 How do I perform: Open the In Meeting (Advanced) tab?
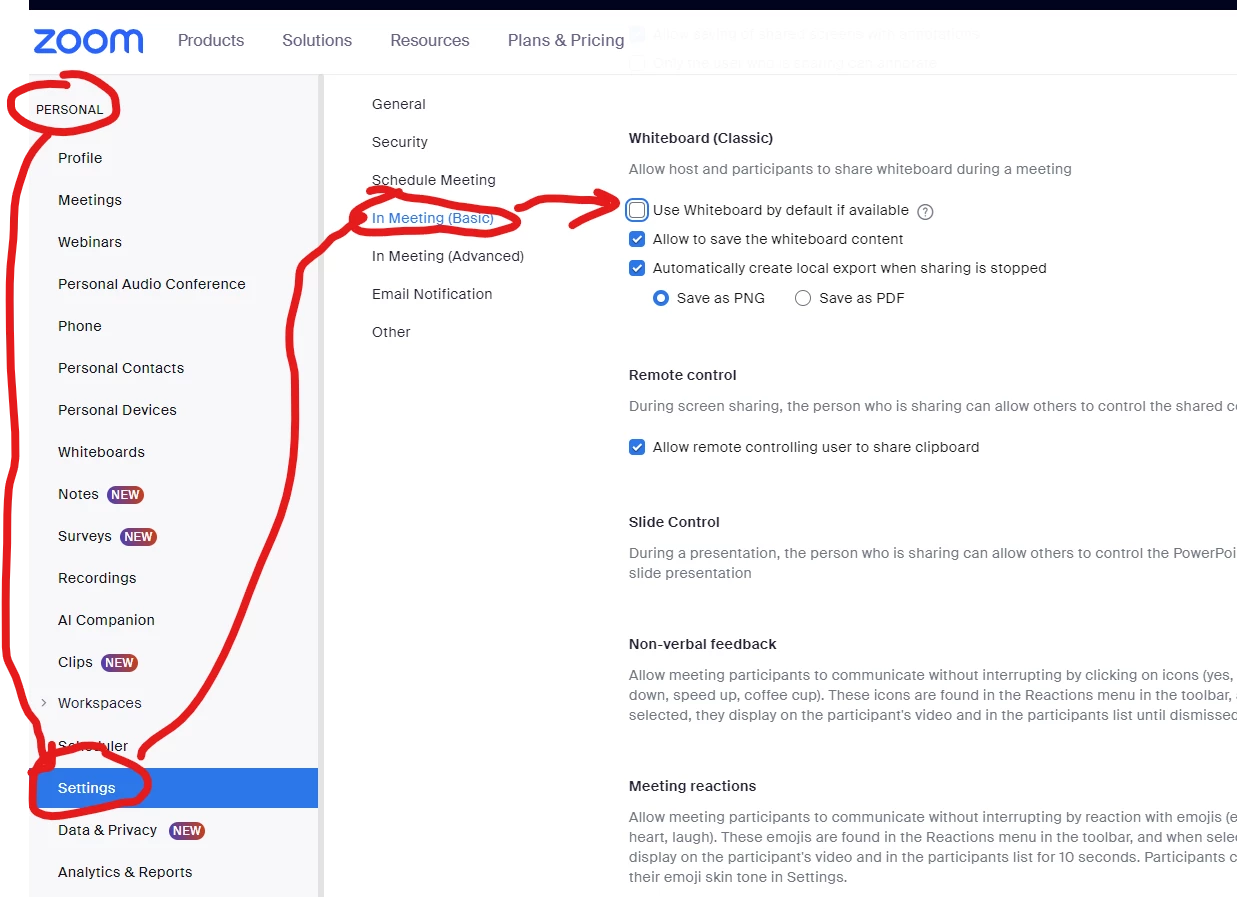pyautogui.click(x=448, y=256)
